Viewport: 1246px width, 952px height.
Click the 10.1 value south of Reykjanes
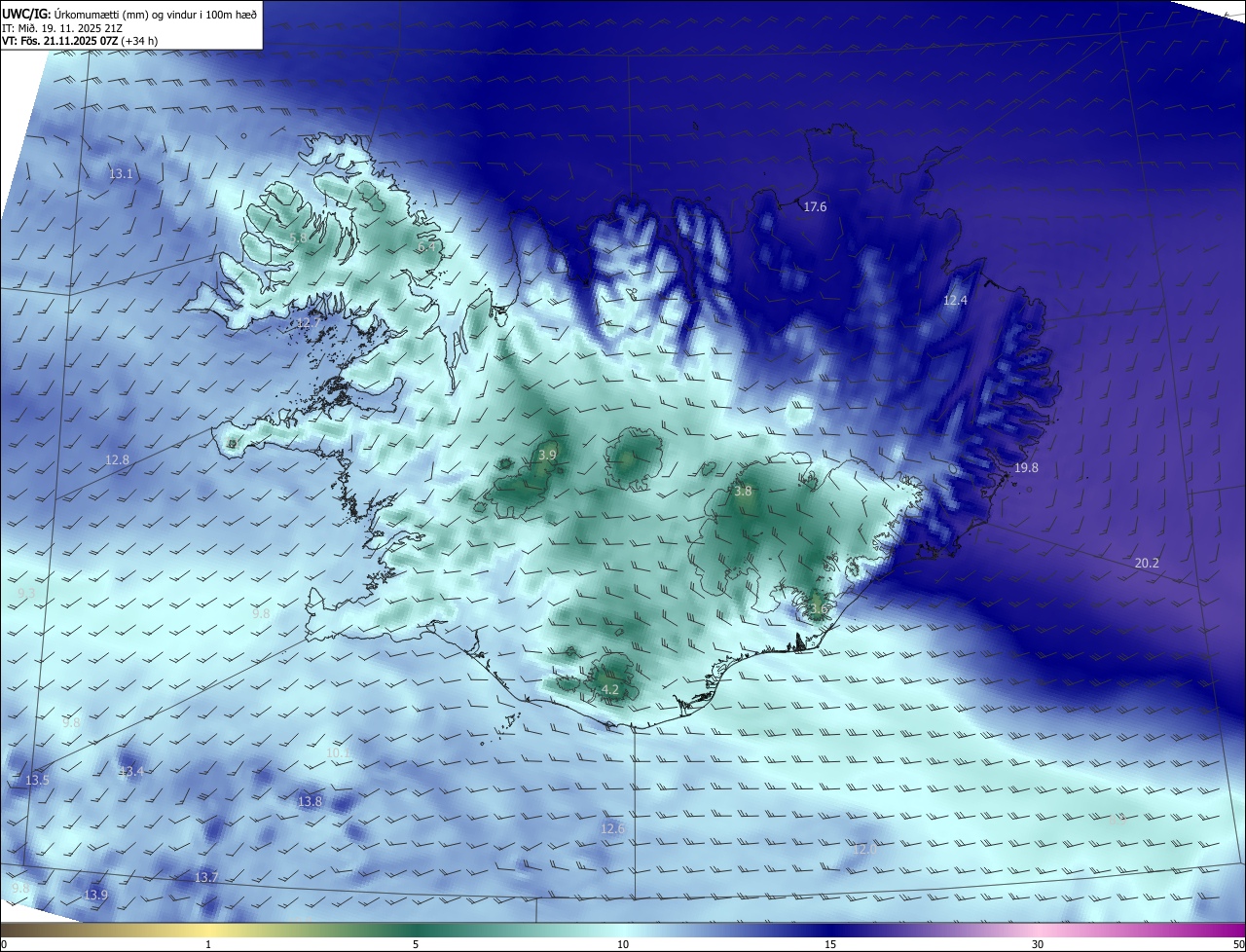click(338, 752)
